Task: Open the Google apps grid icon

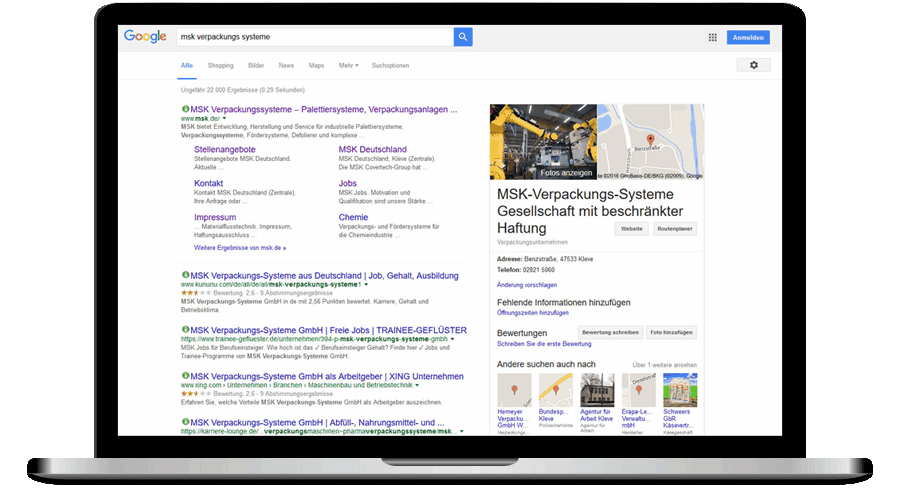Action: coord(712,37)
